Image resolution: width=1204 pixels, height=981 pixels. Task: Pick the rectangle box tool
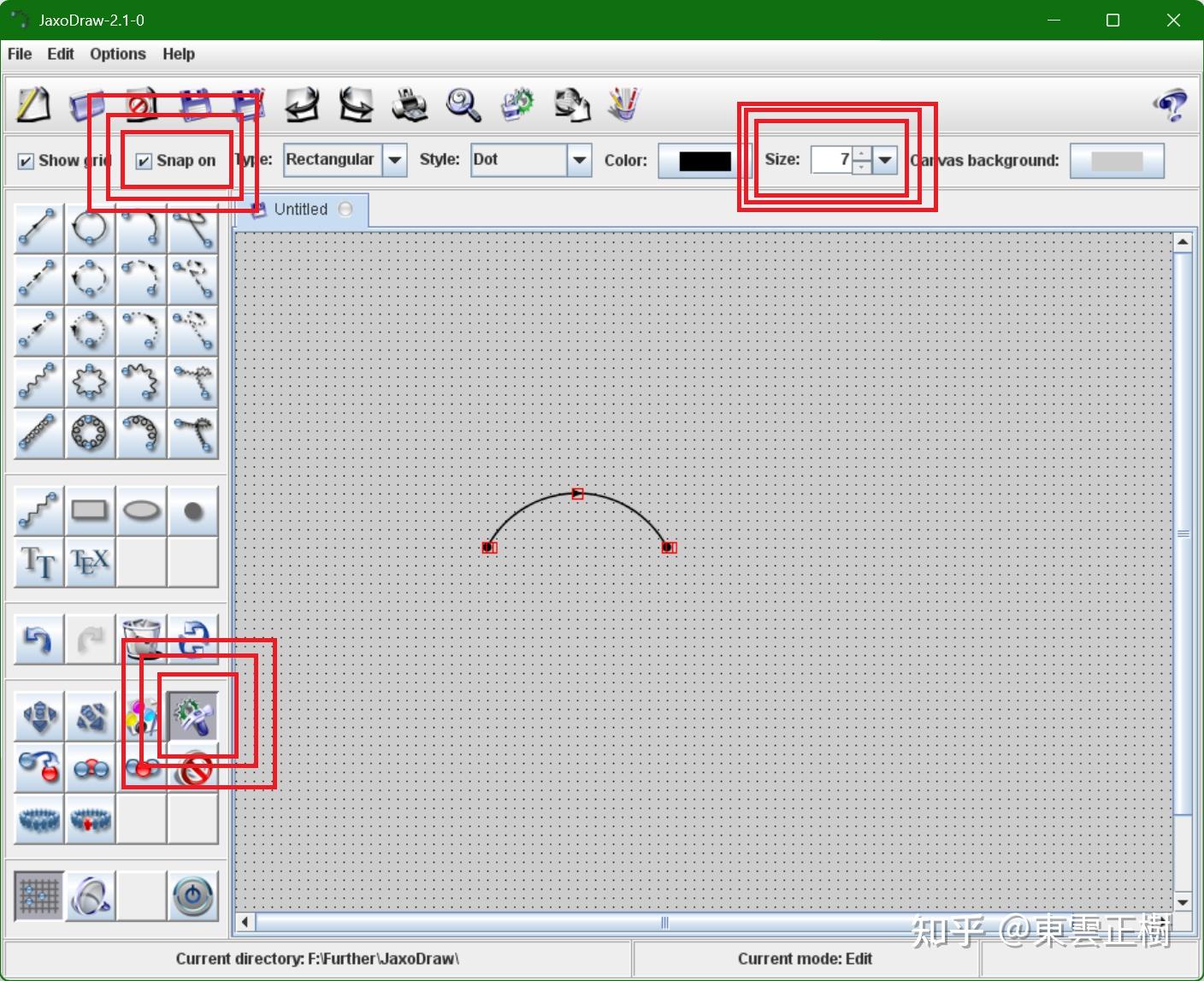pyautogui.click(x=90, y=511)
